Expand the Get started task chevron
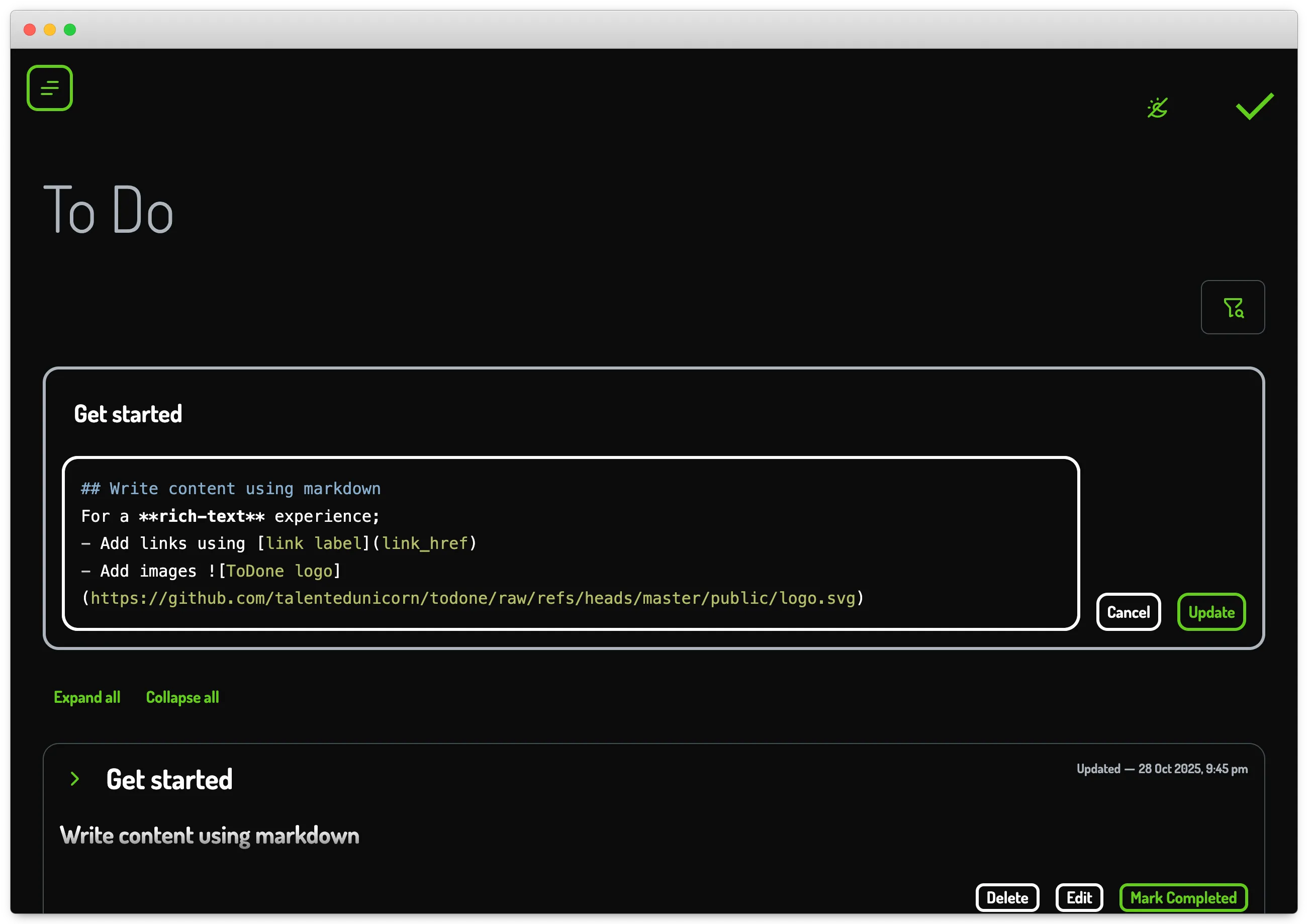 (74, 779)
